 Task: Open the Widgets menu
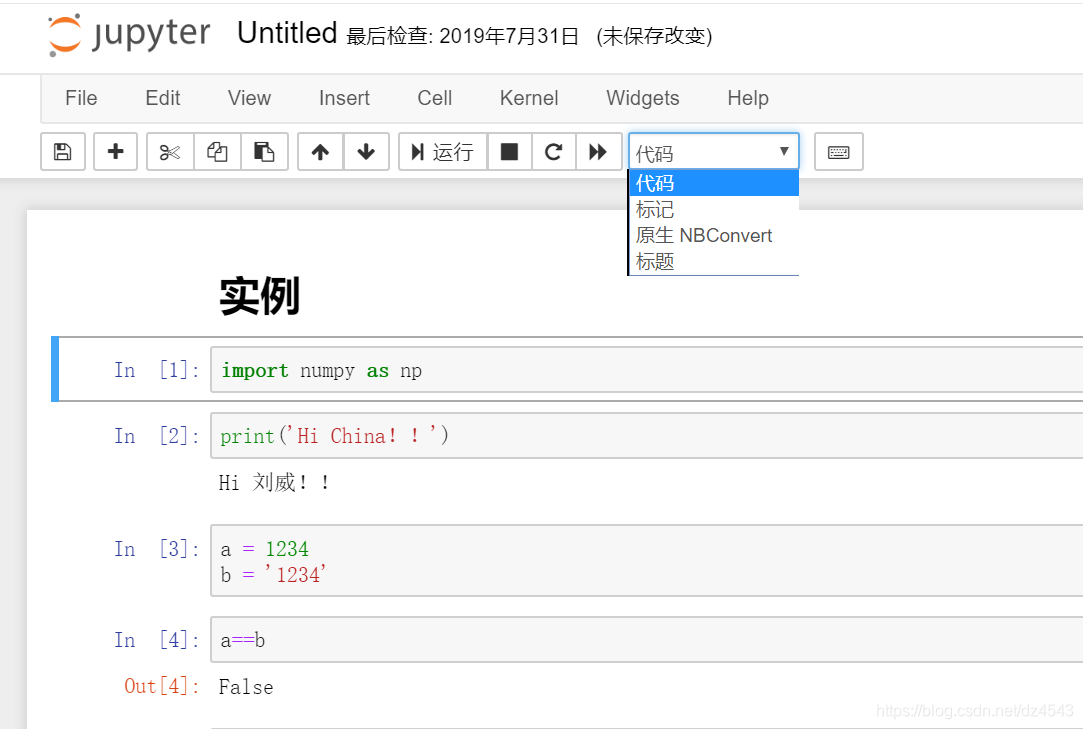(642, 98)
